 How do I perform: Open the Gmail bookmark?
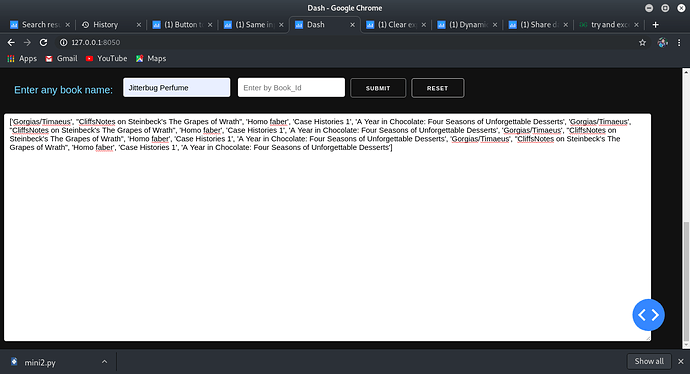tap(61, 59)
